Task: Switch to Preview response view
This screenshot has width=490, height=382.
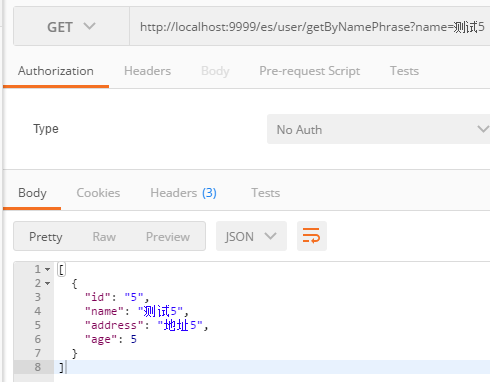Action: pos(168,237)
